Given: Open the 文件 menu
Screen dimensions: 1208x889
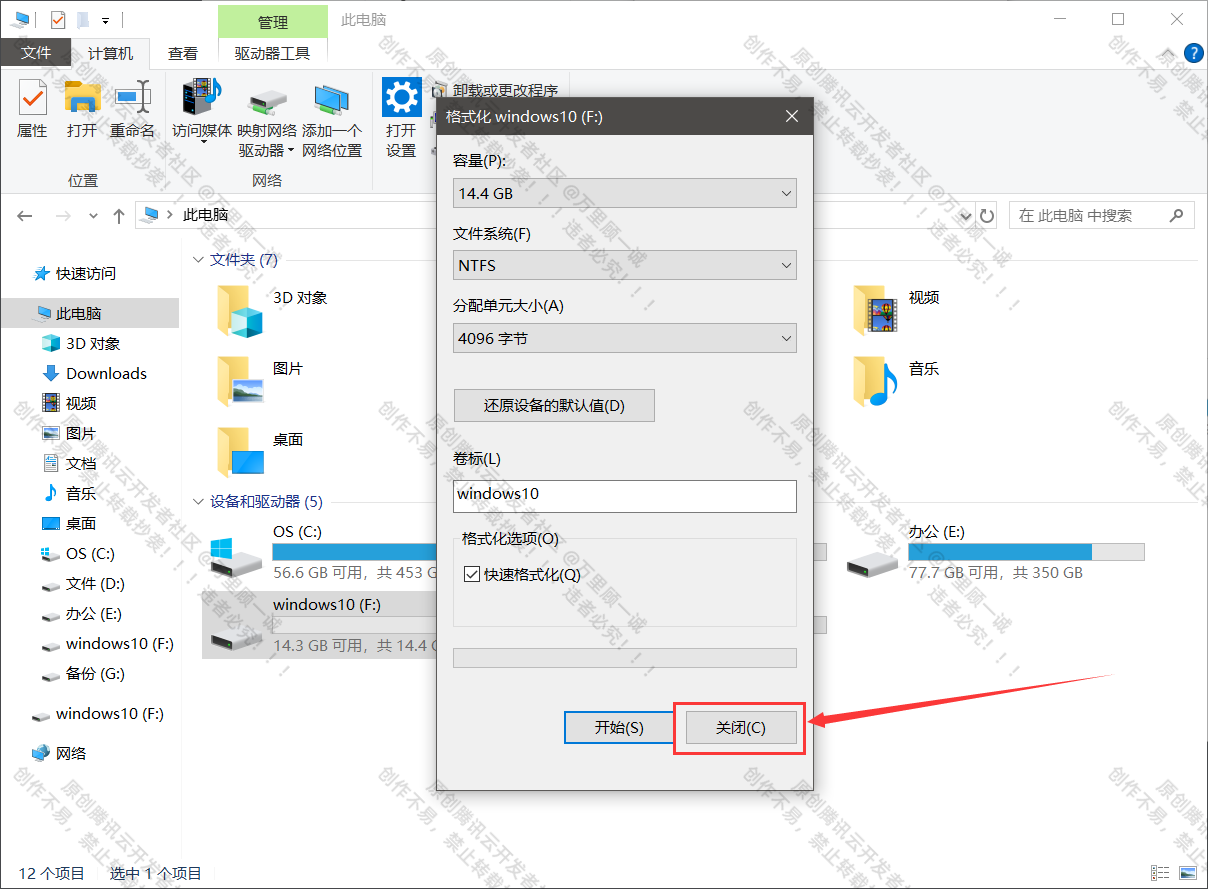Looking at the screenshot, I should [x=36, y=52].
